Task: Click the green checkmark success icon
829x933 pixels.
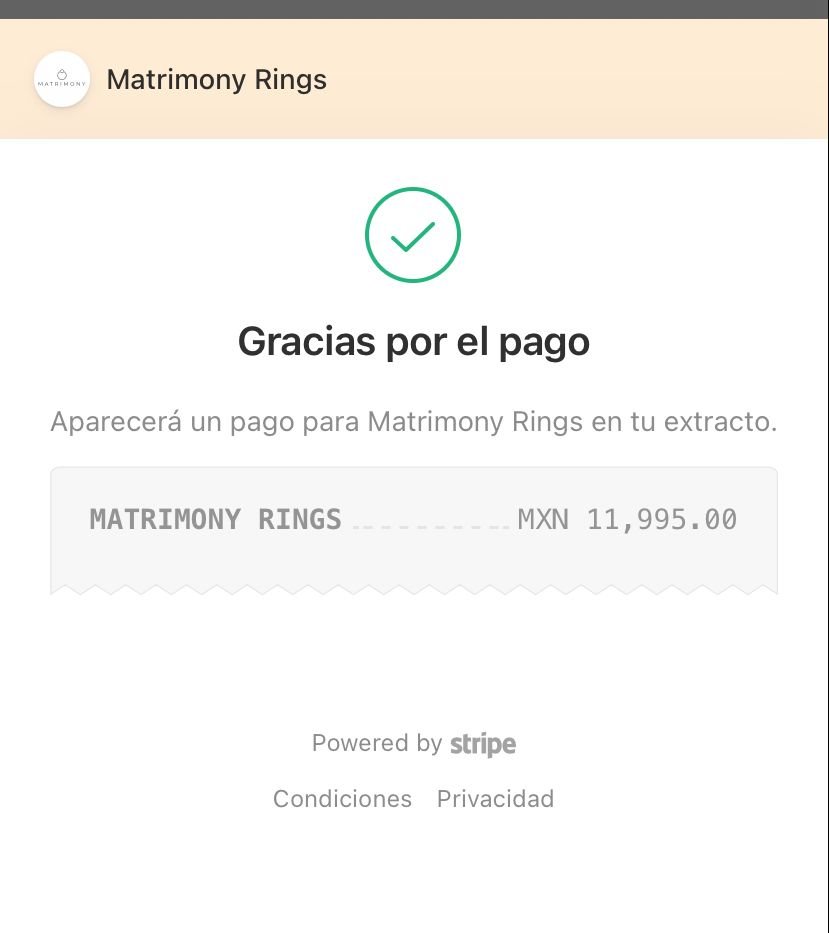Action: pos(413,234)
